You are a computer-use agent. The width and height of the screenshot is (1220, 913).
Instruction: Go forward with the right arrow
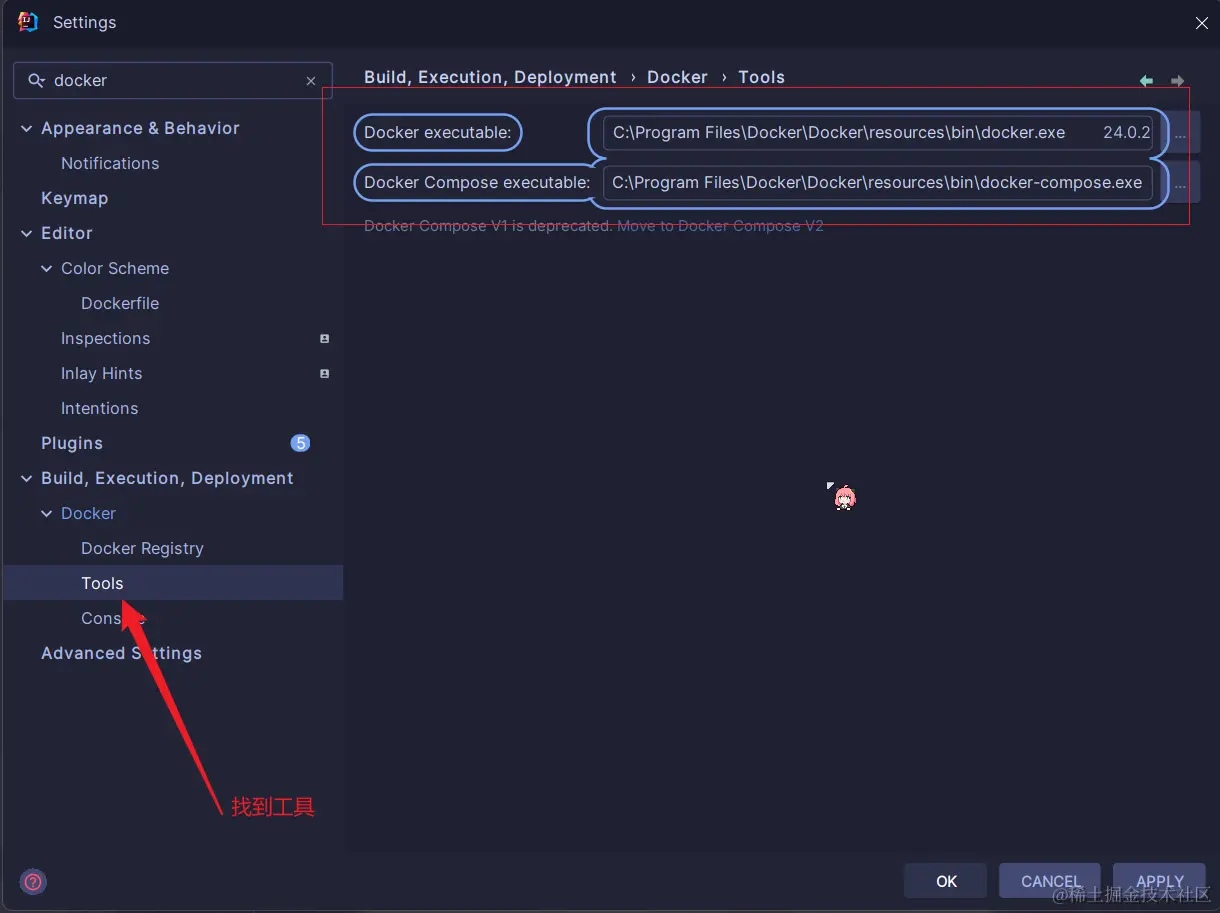pyautogui.click(x=1177, y=81)
